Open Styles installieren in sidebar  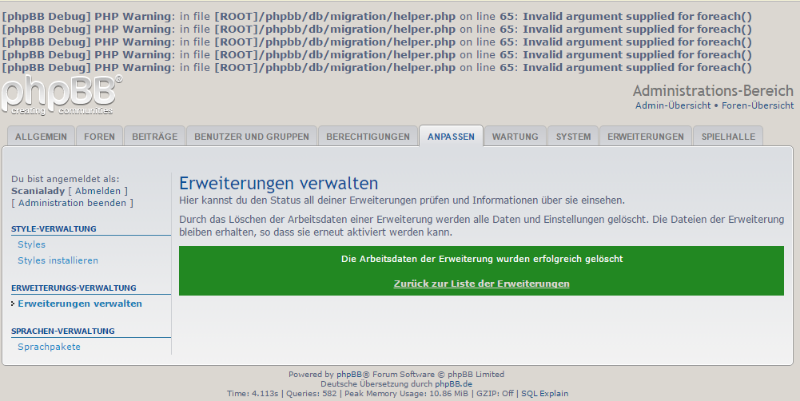(x=57, y=260)
